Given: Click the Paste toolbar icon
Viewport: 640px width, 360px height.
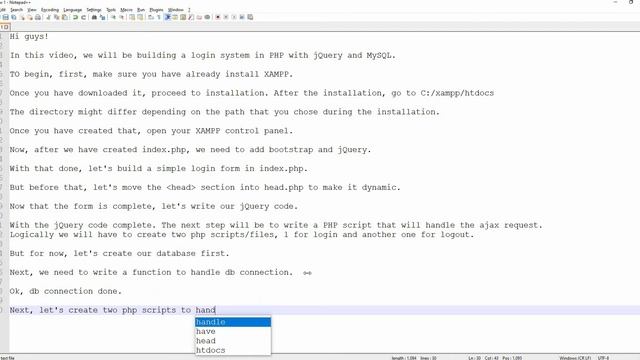Looking at the screenshot, I should tap(65, 17).
